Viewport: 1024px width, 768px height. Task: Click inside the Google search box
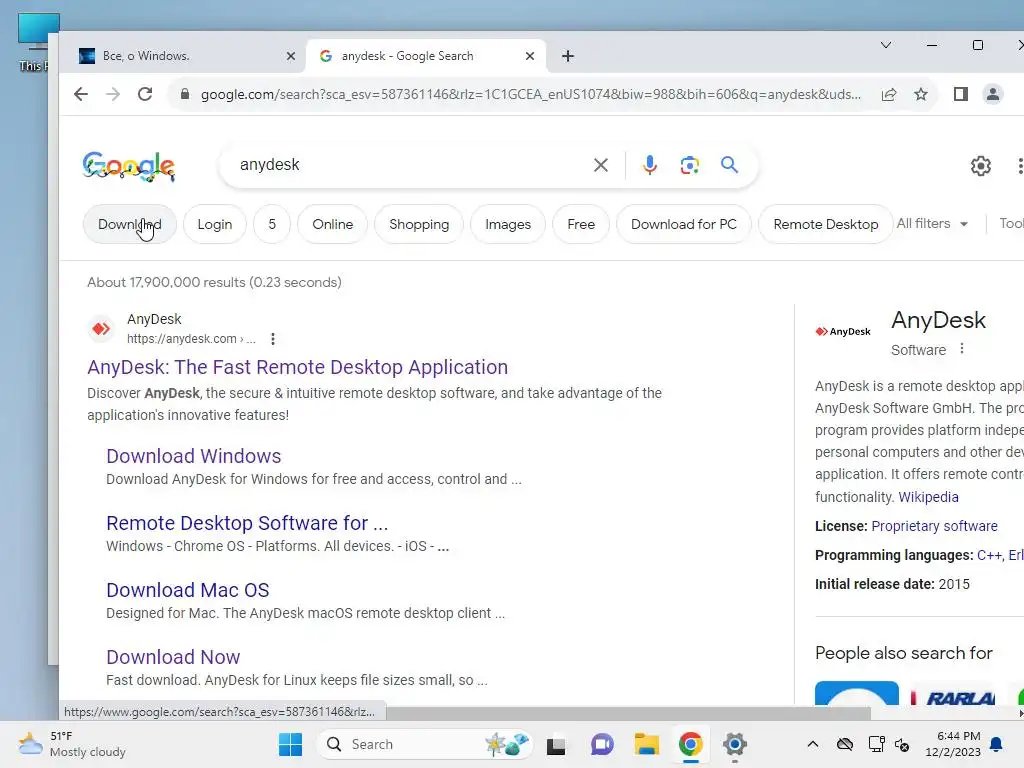coord(411,165)
